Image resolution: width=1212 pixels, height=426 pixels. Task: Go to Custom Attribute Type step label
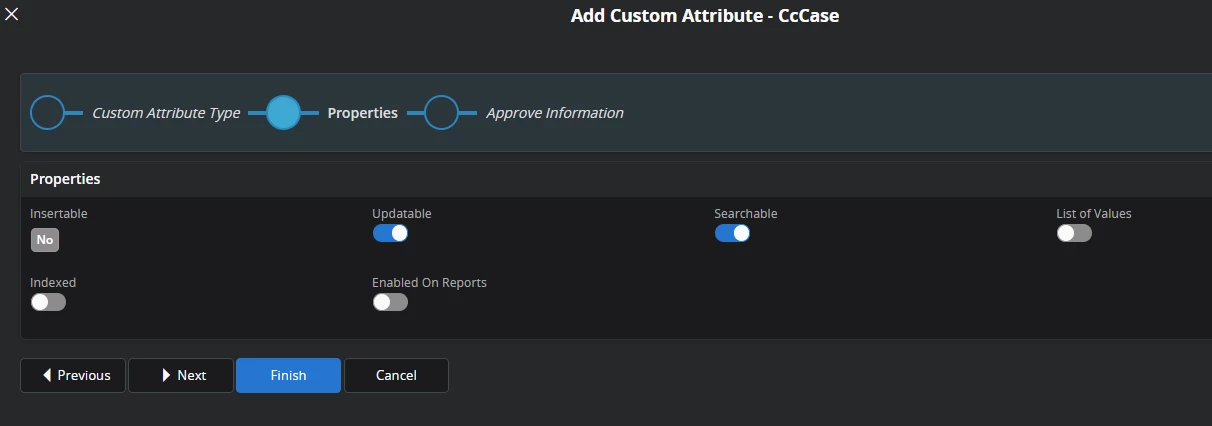(166, 113)
